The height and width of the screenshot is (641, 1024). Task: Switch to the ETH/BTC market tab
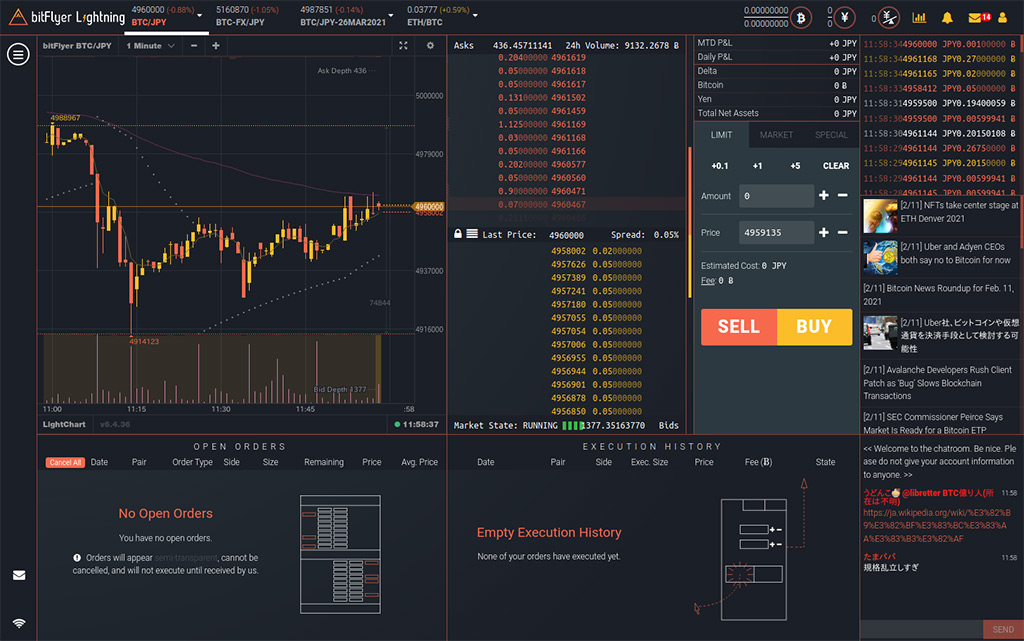pos(438,16)
